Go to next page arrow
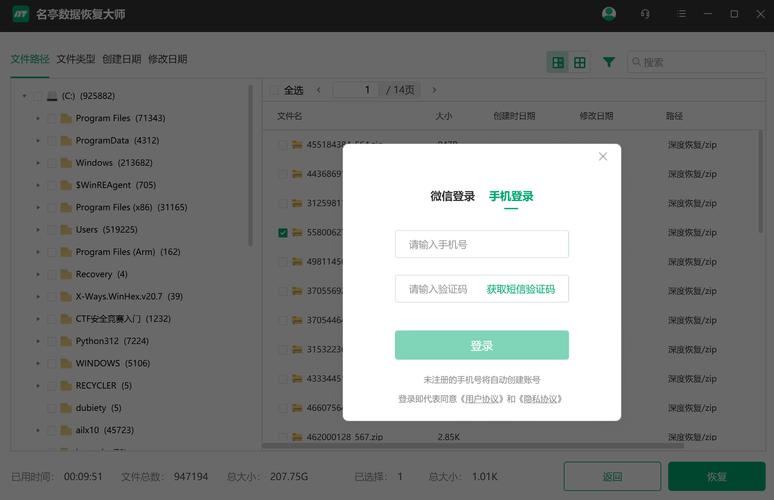This screenshot has width=774, height=500. pyautogui.click(x=434, y=90)
